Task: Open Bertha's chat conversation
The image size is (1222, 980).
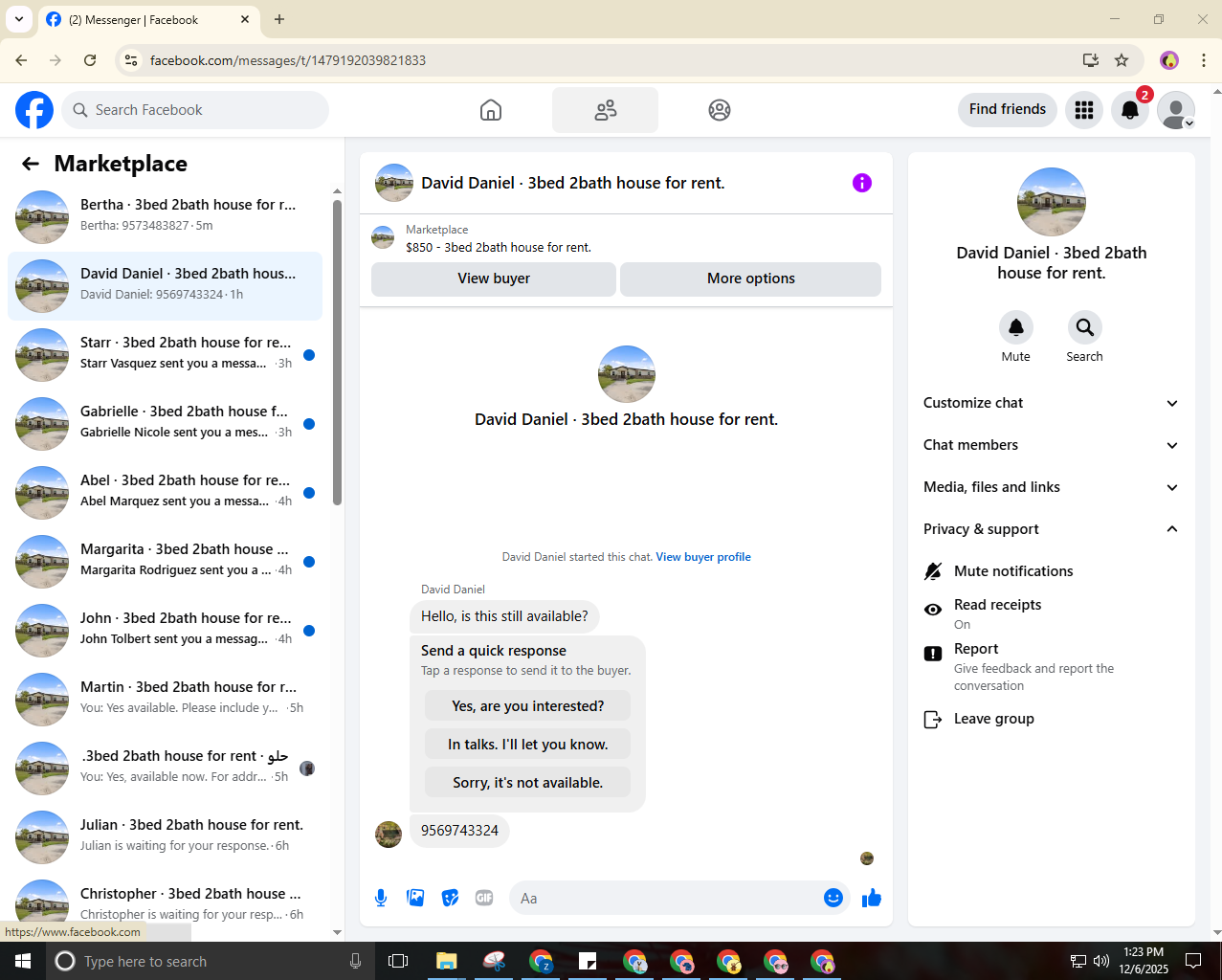Action: [165, 217]
